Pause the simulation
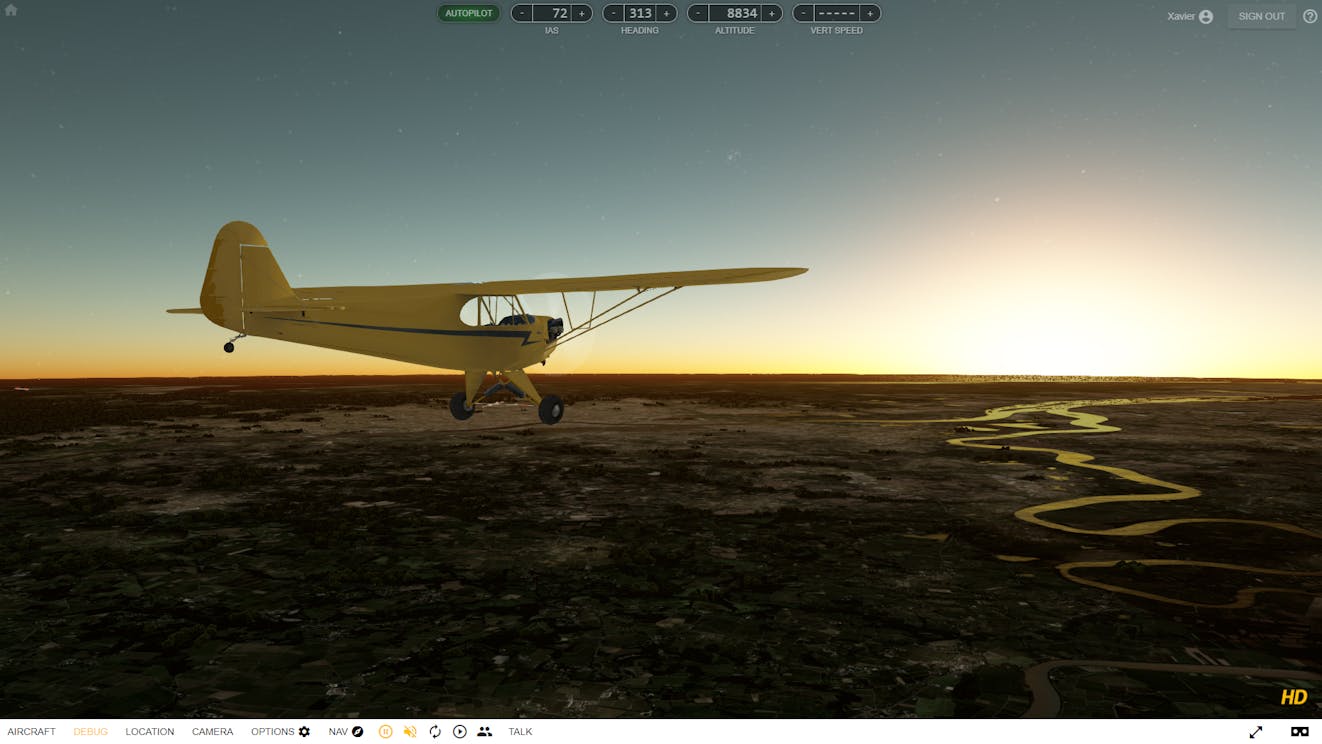This screenshot has width=1322, height=744. [385, 731]
